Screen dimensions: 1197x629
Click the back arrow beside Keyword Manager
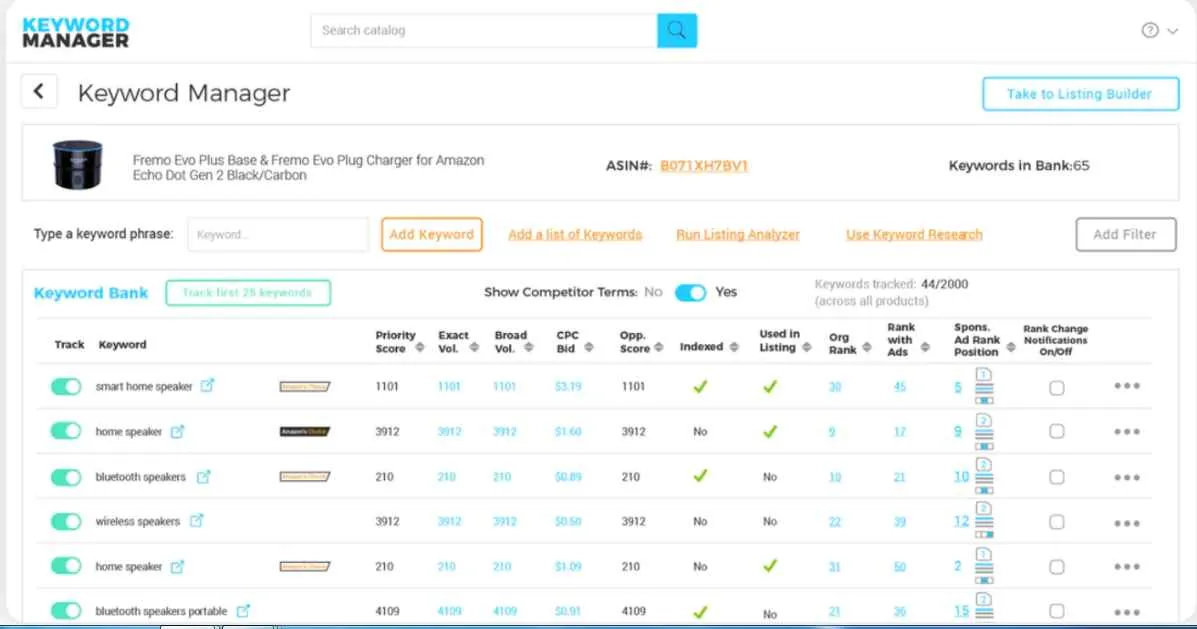click(38, 90)
